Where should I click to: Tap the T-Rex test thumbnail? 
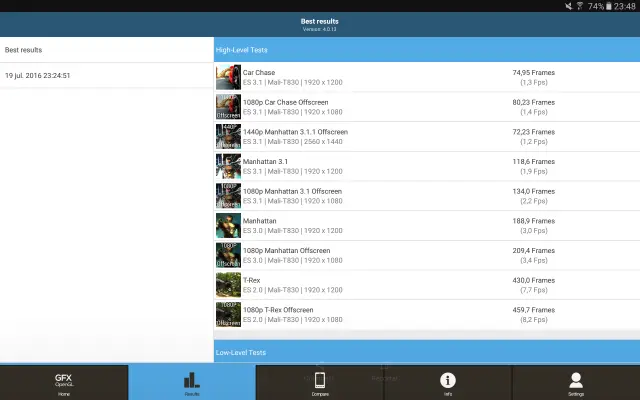click(x=228, y=285)
